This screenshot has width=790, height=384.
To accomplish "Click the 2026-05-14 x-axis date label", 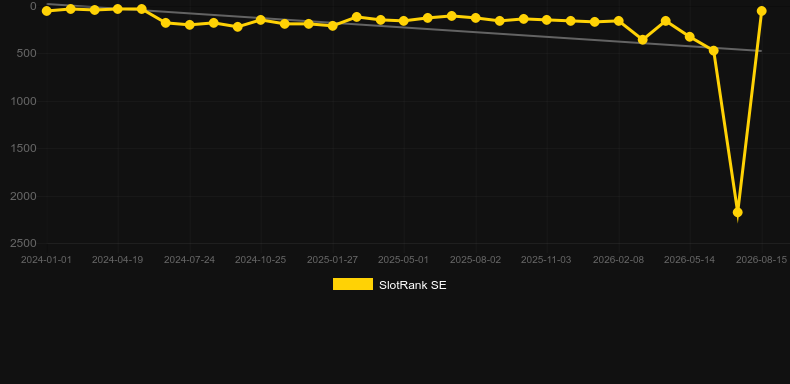I will [x=689, y=260].
